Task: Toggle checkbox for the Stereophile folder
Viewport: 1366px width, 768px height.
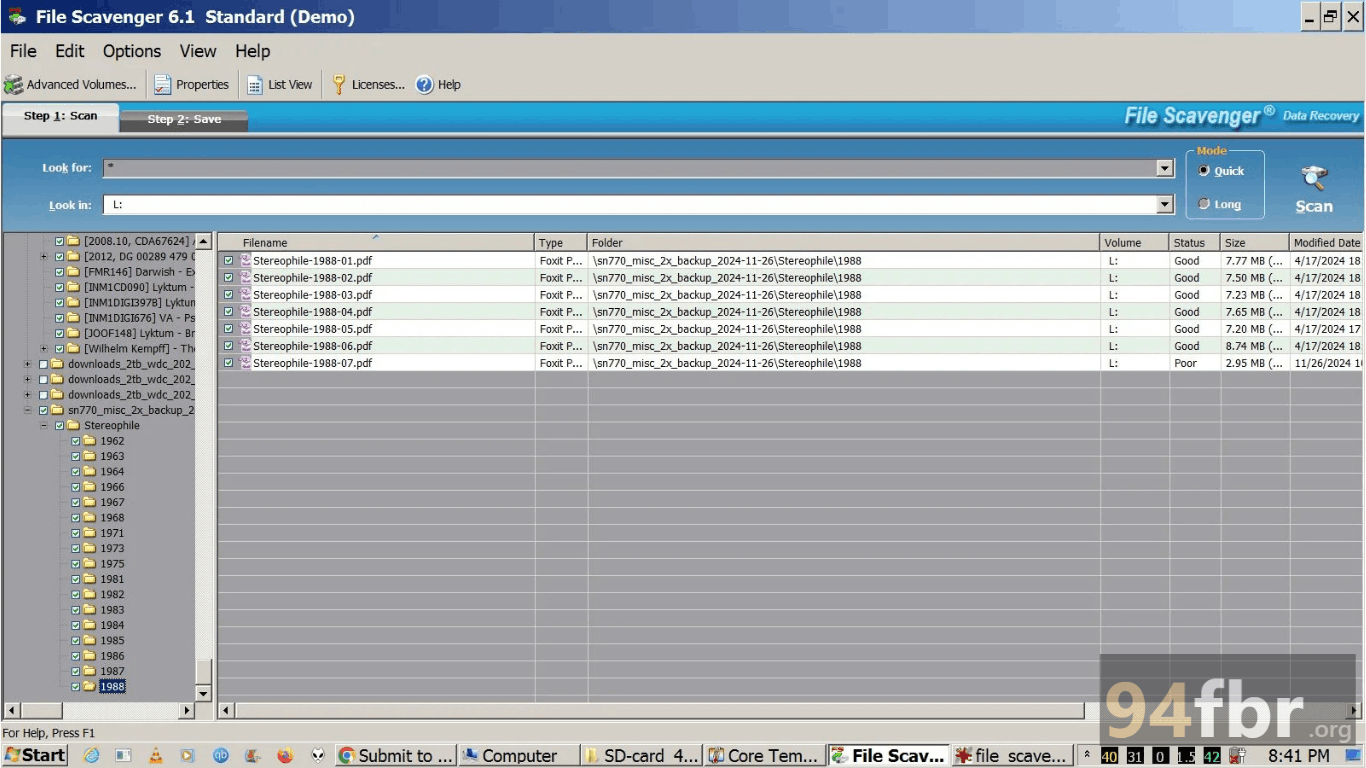Action: 59,426
